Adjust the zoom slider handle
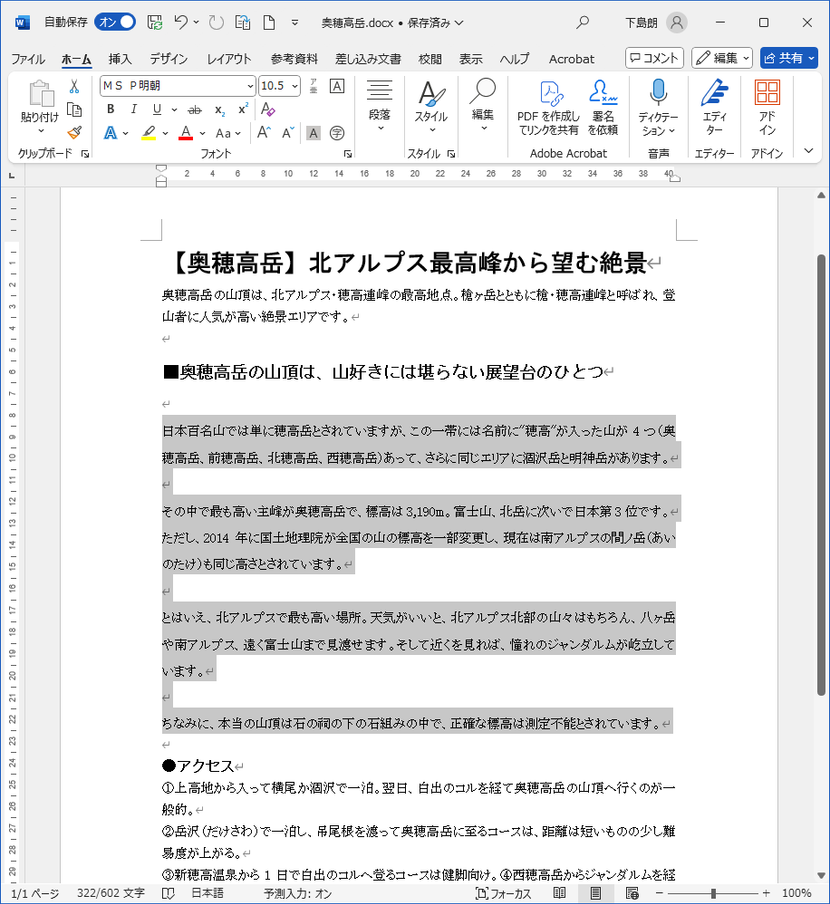The image size is (830, 904). point(714,893)
